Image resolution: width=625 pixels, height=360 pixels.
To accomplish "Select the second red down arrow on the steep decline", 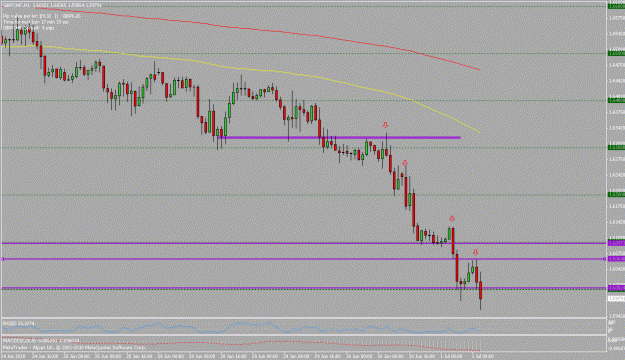I will tap(405, 163).
